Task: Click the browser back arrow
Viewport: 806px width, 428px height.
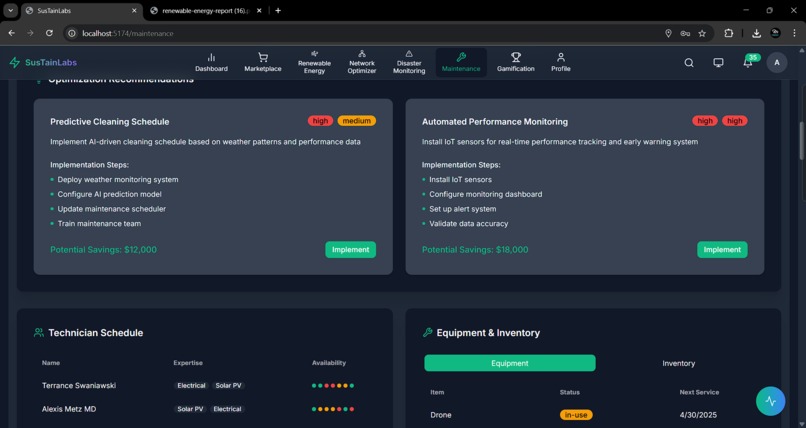Action: click(x=11, y=33)
